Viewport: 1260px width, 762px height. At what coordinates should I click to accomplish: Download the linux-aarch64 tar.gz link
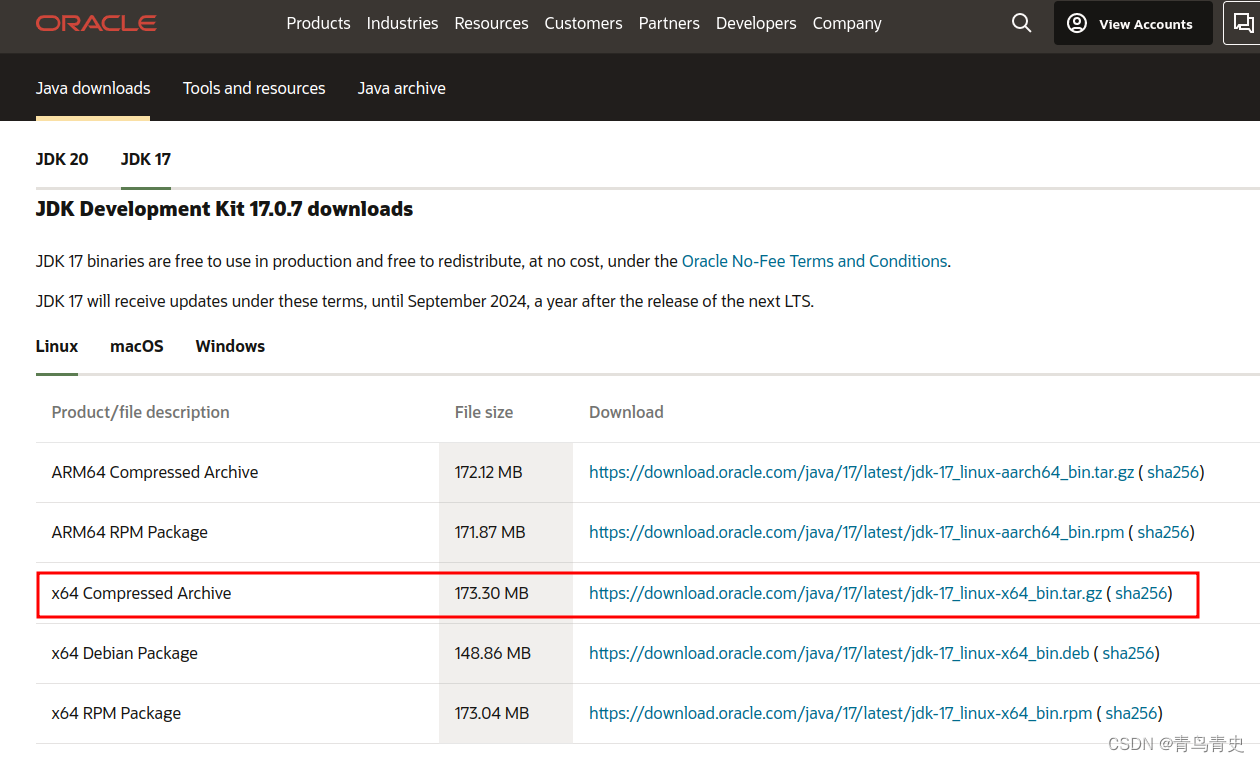coord(861,472)
